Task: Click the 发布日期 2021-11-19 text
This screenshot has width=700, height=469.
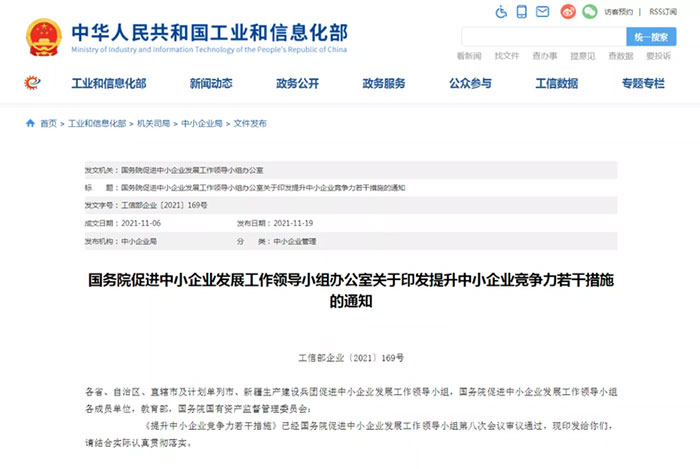Action: coord(275,223)
